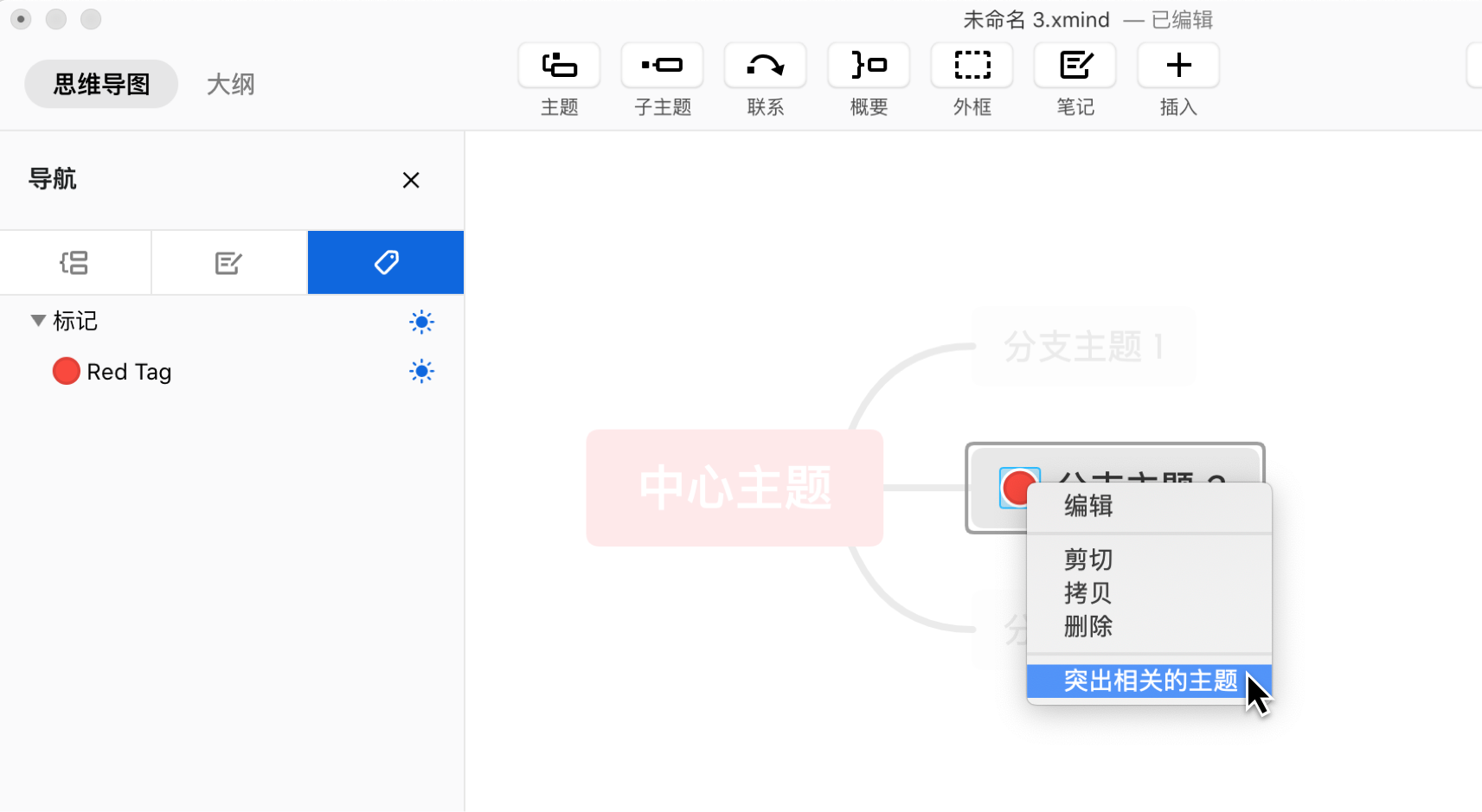This screenshot has width=1482, height=812.
Task: Close the 导航 navigation panel
Action: (x=411, y=180)
